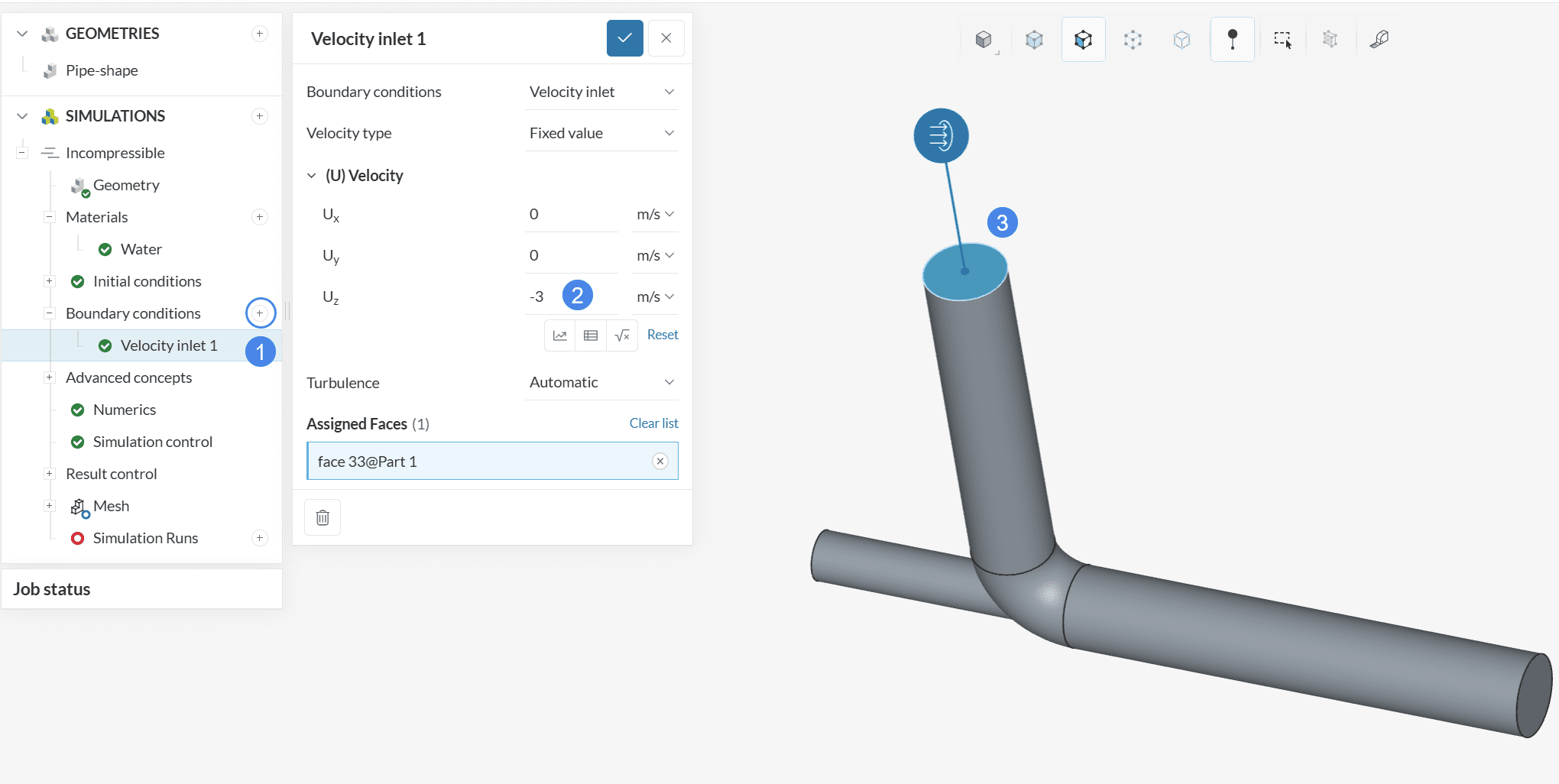Toggle the node selection mode dotted cube icon
1559x784 pixels.
point(1133,40)
